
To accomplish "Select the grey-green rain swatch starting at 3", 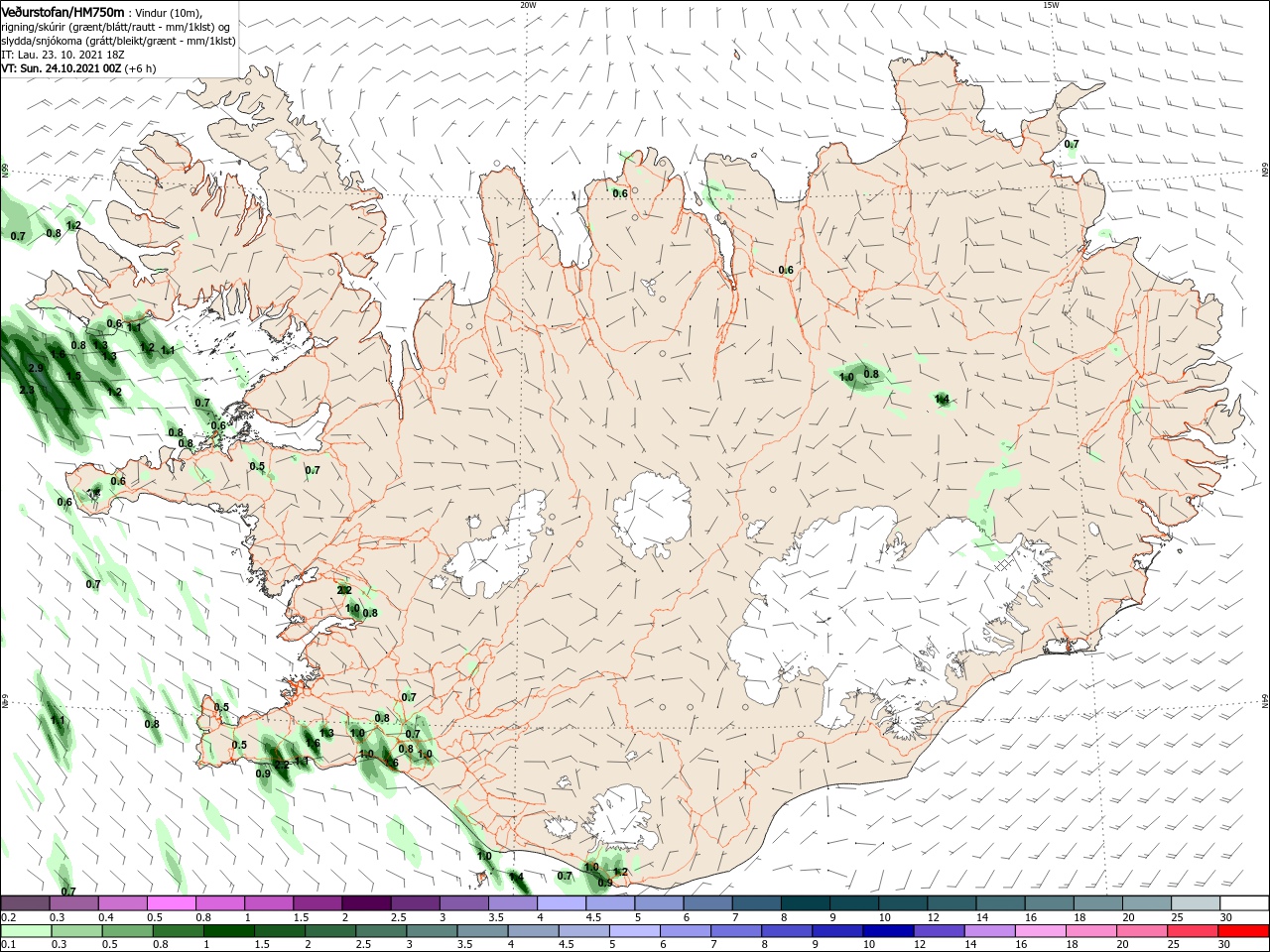I will (433, 931).
